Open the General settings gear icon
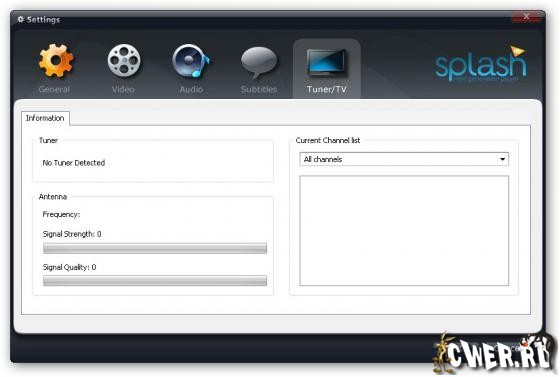Screen dimensions: 560x377 (x=56, y=61)
